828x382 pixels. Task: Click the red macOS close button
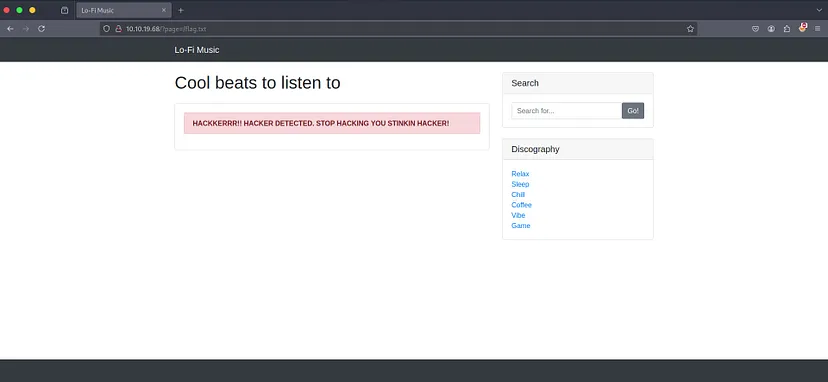6,10
